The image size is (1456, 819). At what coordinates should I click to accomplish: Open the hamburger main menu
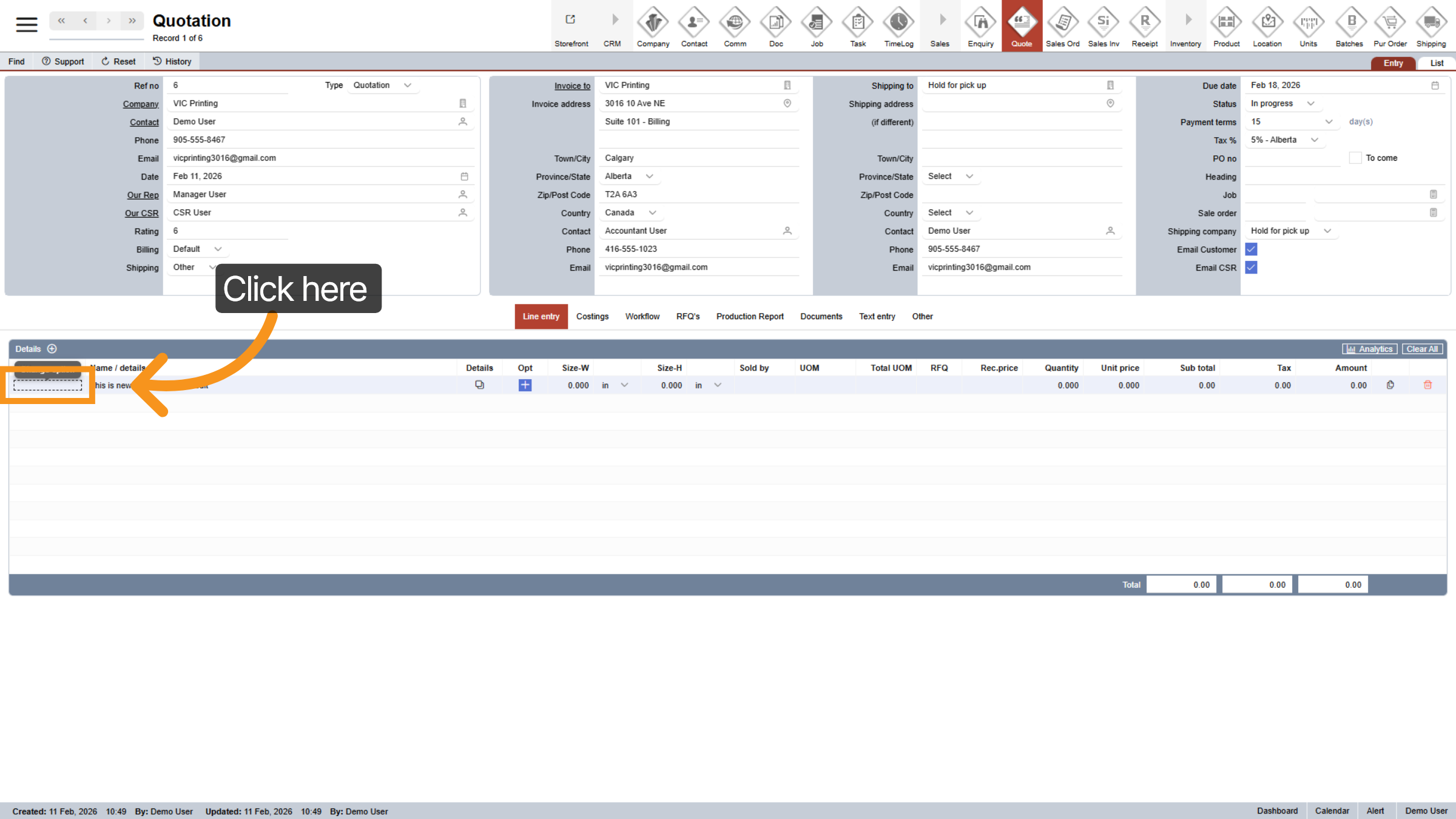[x=27, y=24]
